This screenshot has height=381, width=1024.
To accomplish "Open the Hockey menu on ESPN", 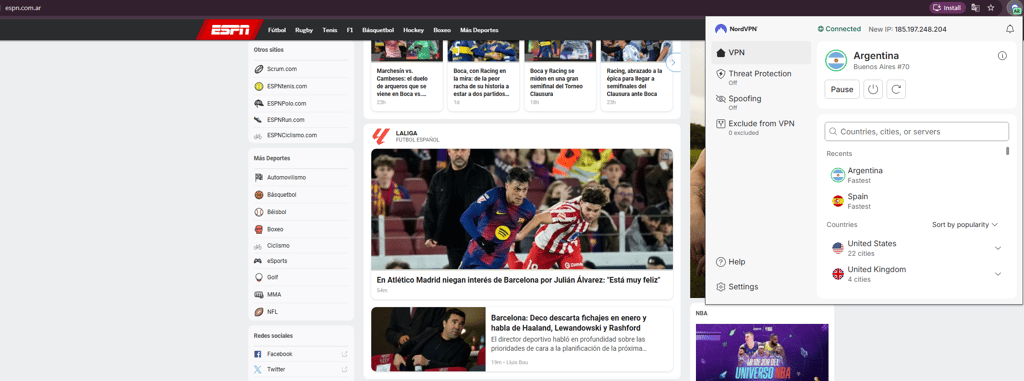I will 413,30.
